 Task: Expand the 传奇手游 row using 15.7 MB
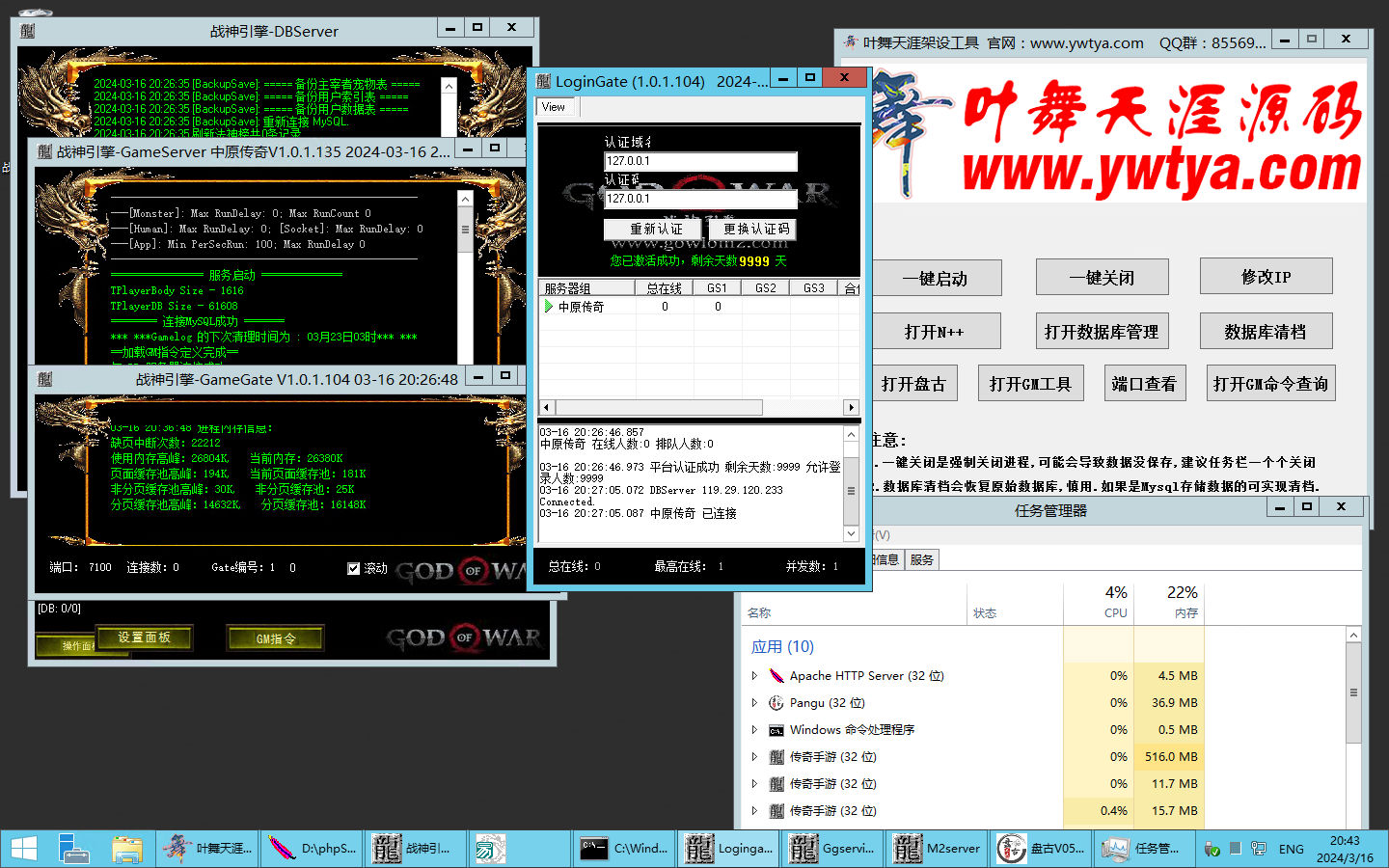click(754, 811)
